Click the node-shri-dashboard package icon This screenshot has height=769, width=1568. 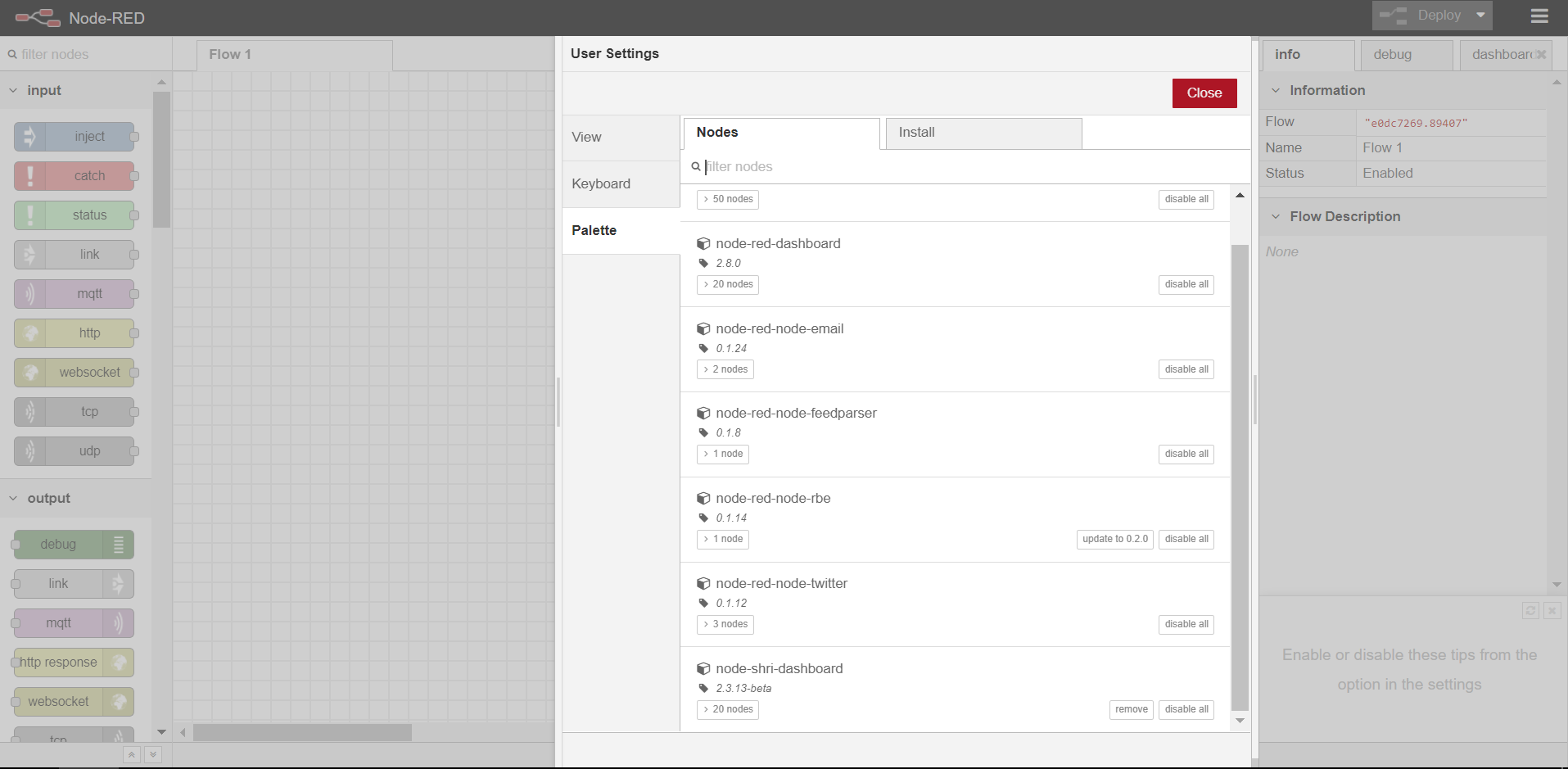703,669
